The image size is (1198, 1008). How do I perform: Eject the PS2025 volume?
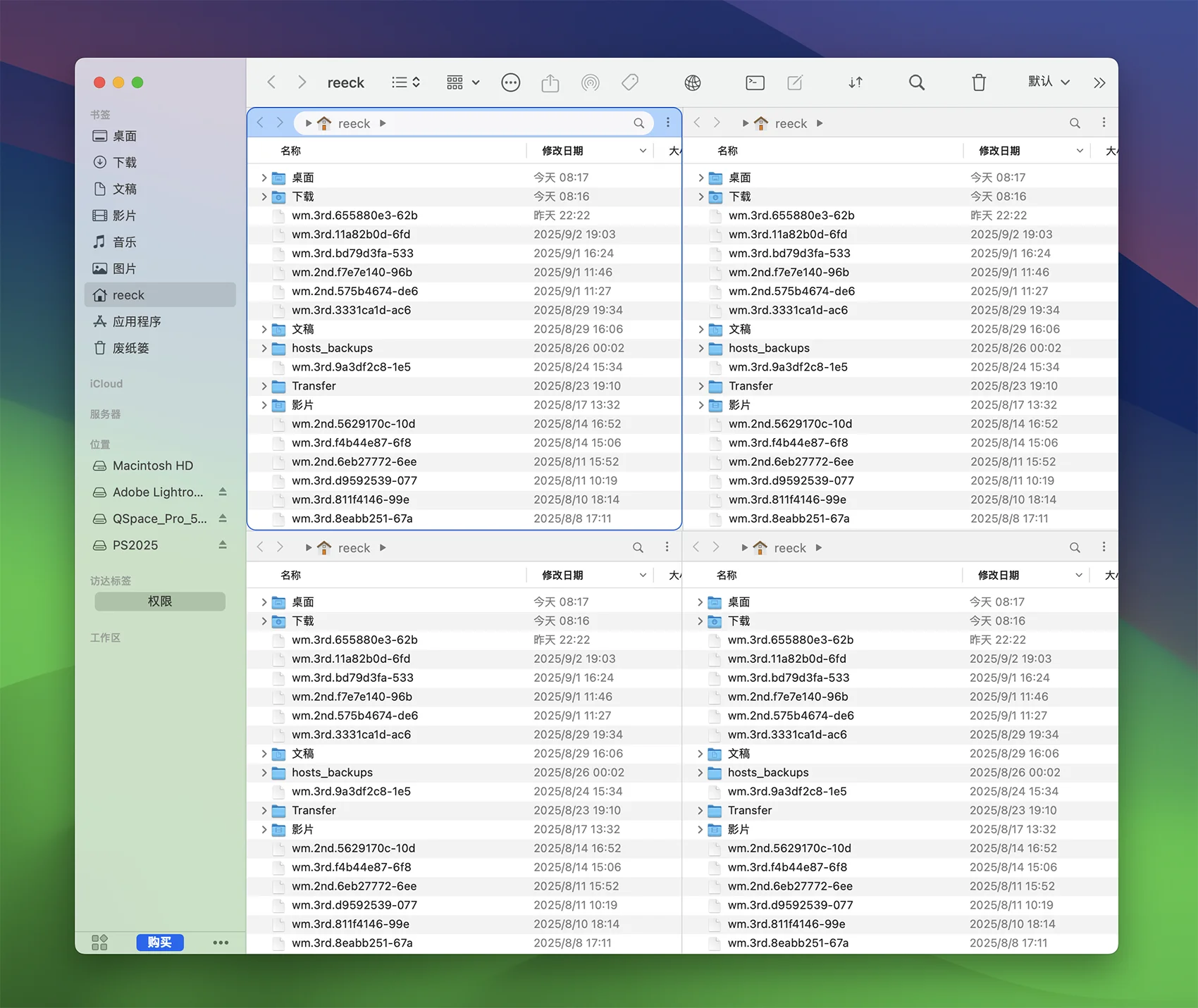pos(223,545)
